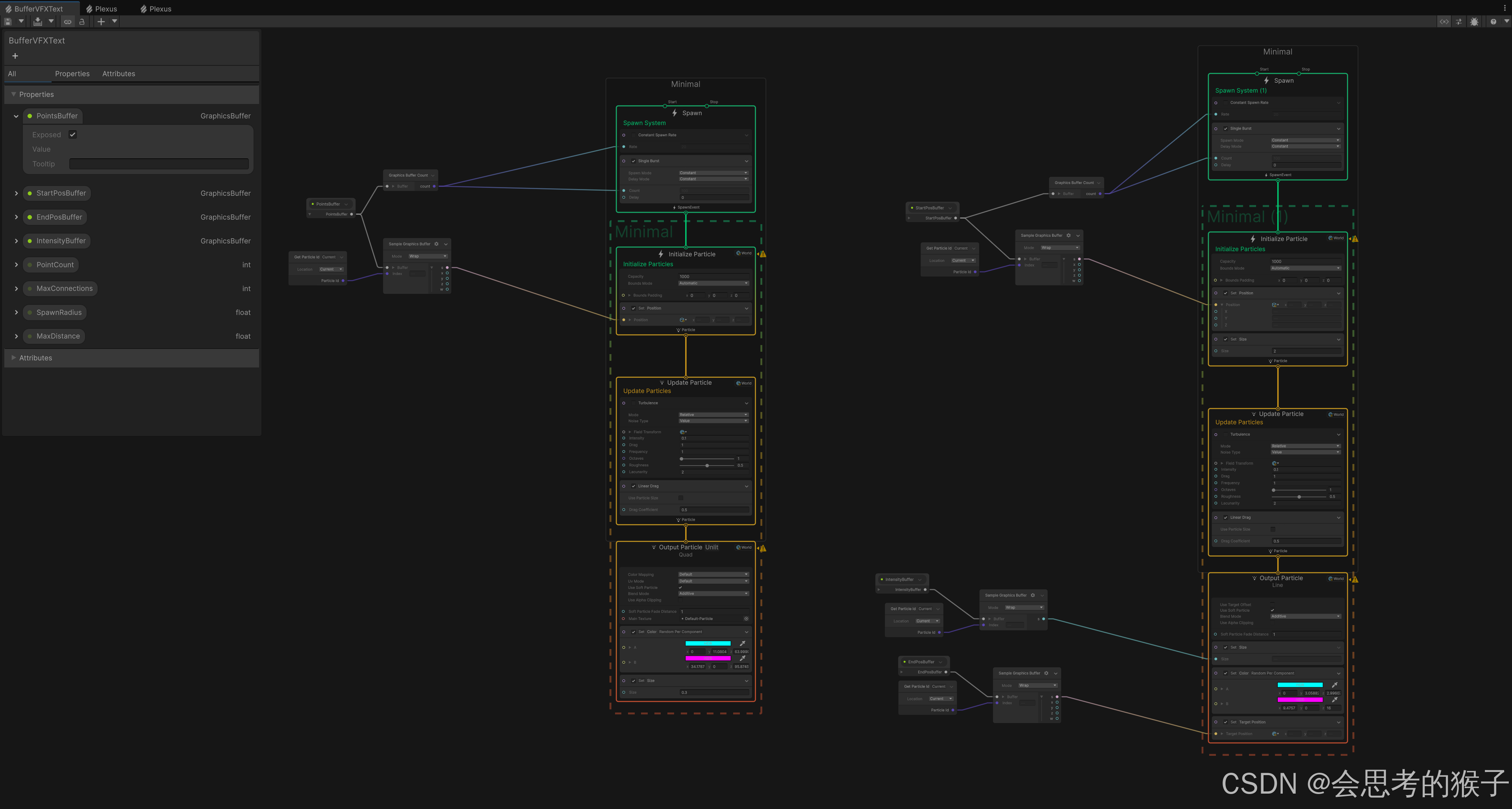This screenshot has height=809, width=1512.
Task: Switch to the Attributes tab
Action: (119, 74)
